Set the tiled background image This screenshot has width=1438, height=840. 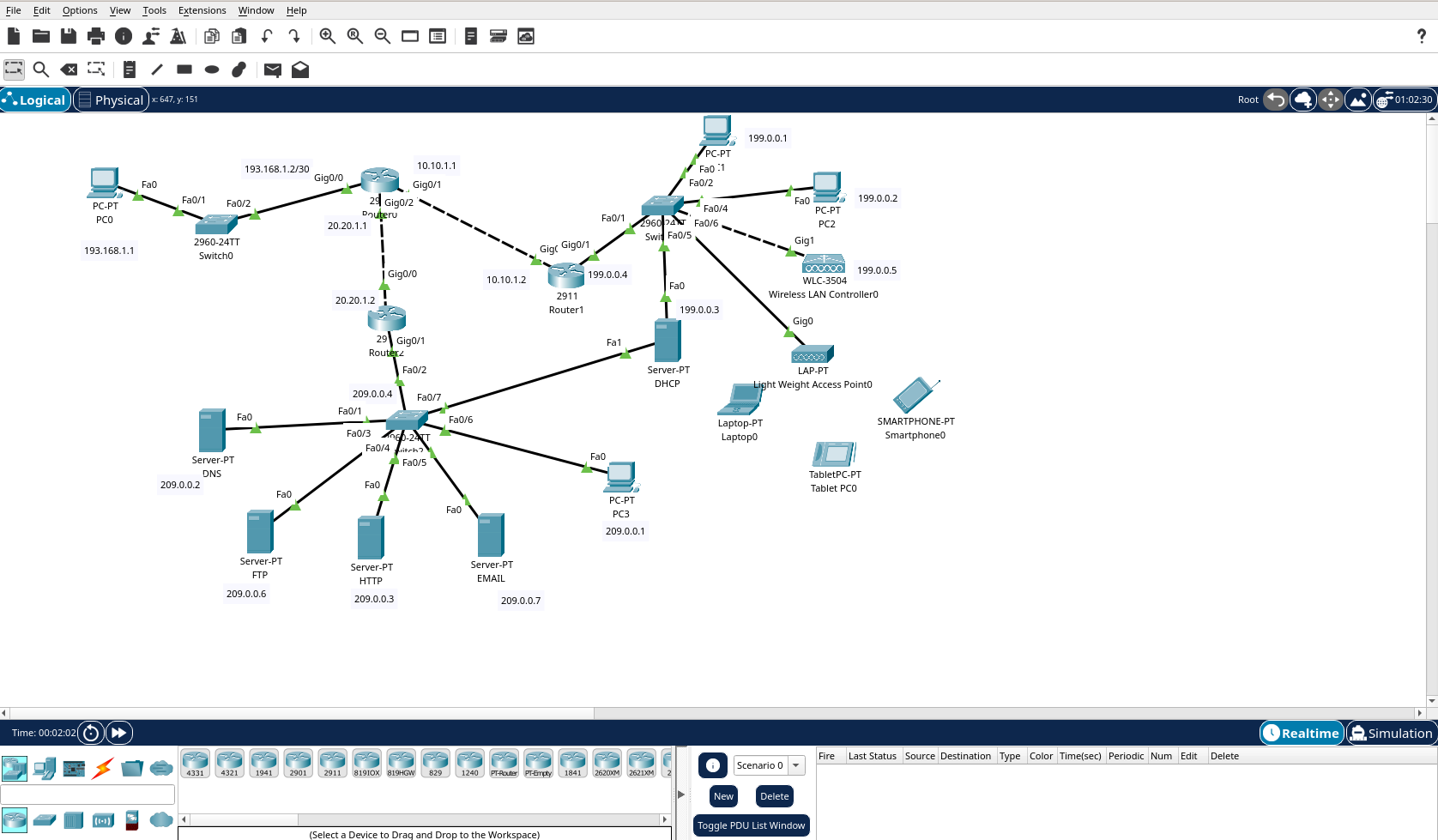[1358, 100]
